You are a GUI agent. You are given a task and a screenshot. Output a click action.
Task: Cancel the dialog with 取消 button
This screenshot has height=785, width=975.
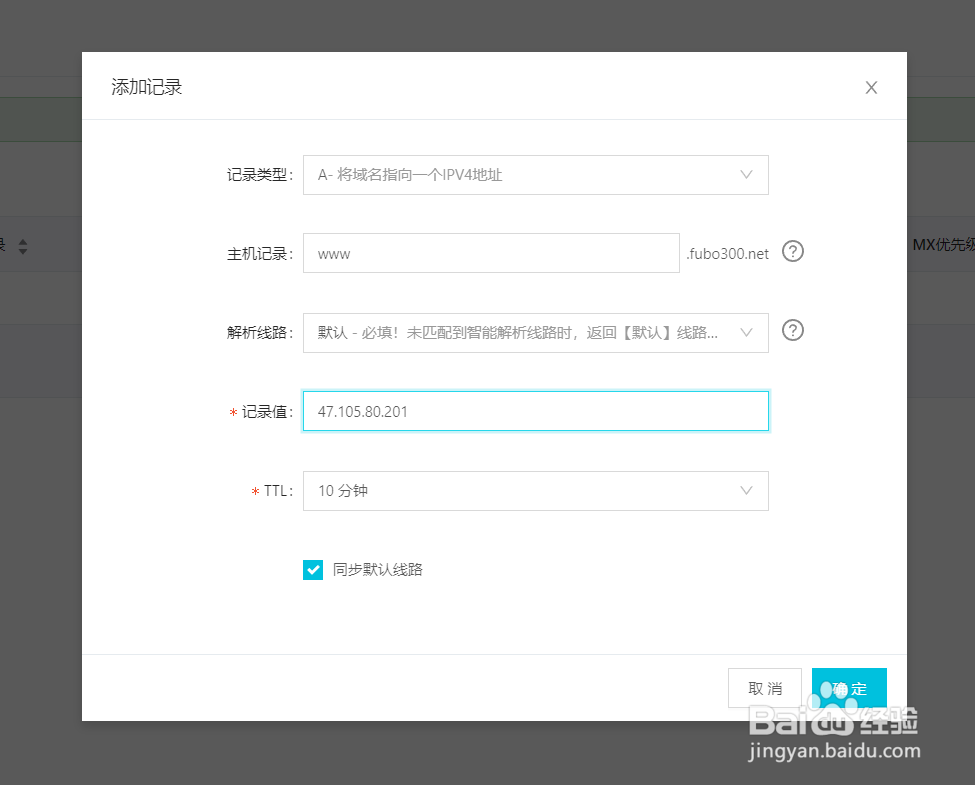tap(764, 688)
